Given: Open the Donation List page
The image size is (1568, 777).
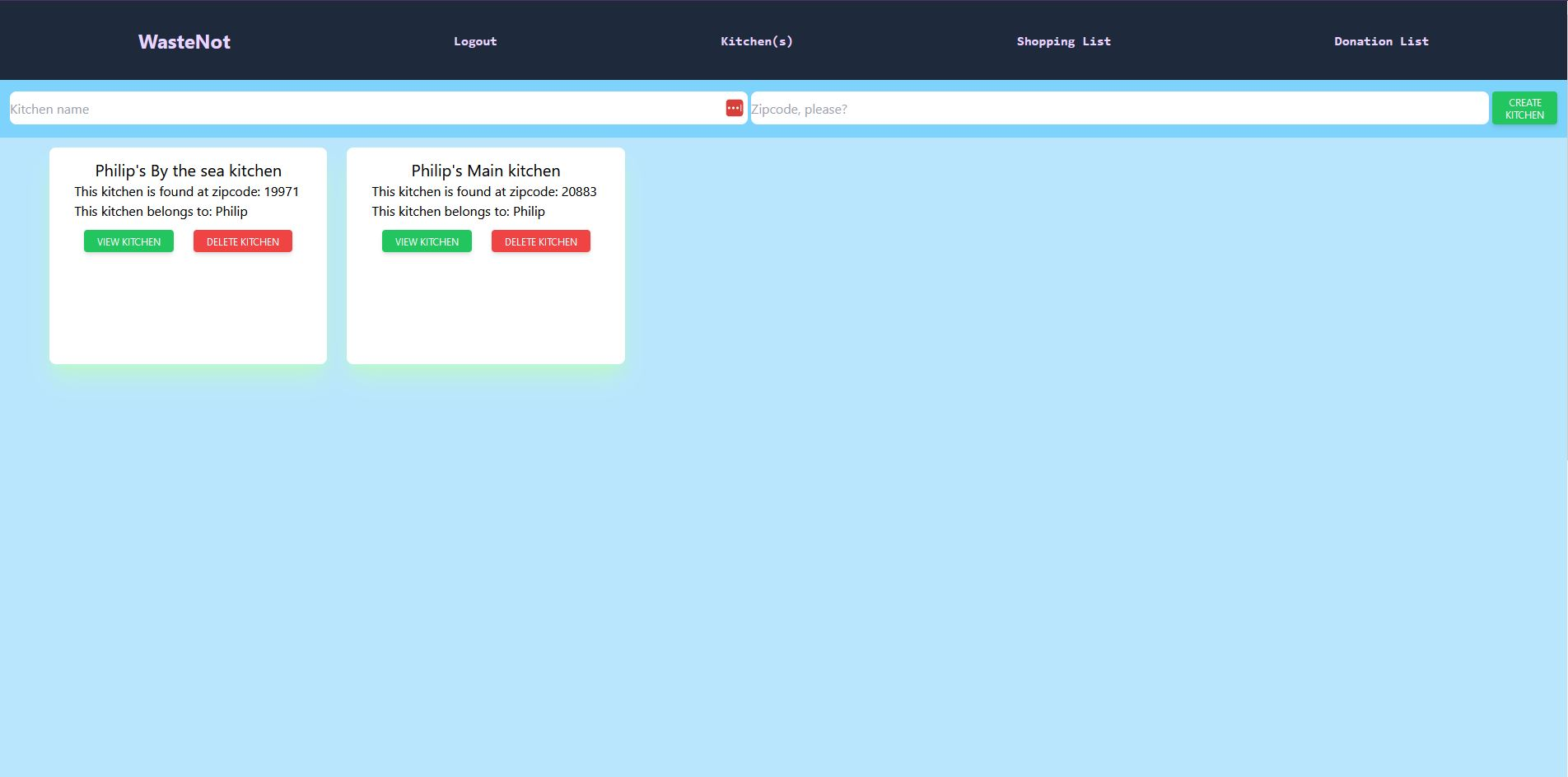Looking at the screenshot, I should 1381,41.
